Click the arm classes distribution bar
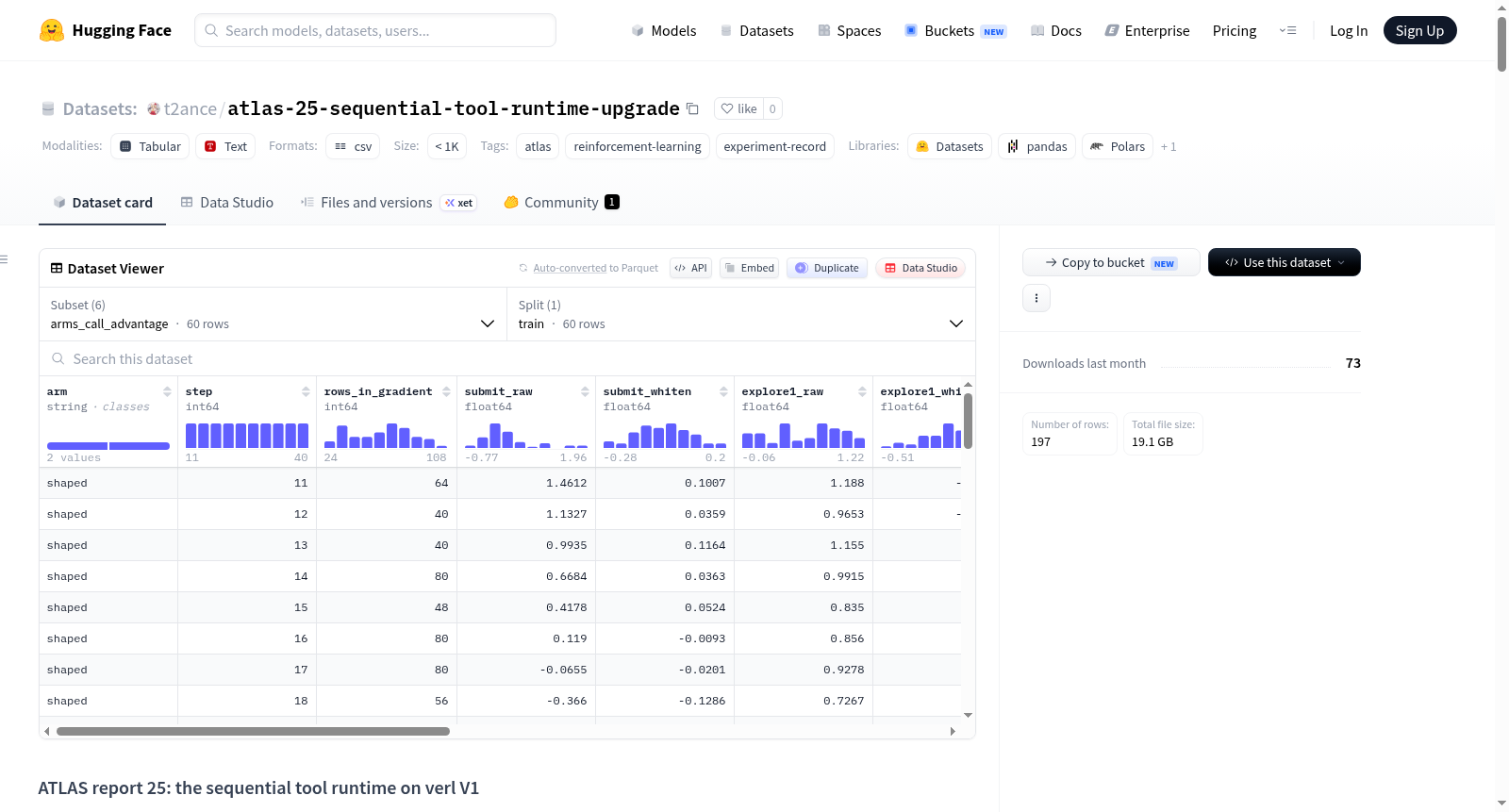Screen dimensions: 1509x812 pyautogui.click(x=108, y=446)
